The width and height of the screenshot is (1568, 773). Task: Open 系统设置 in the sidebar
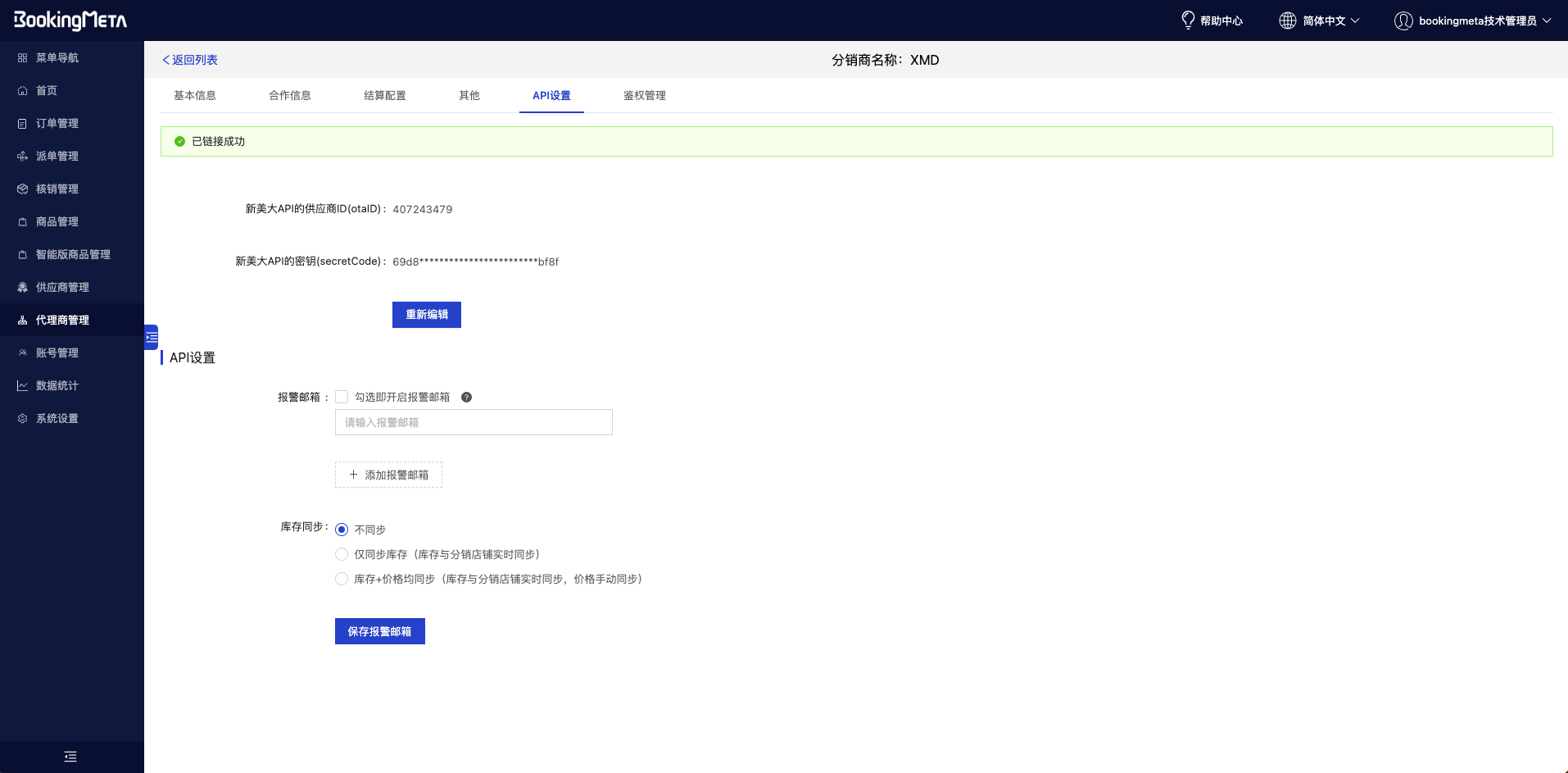[x=57, y=418]
